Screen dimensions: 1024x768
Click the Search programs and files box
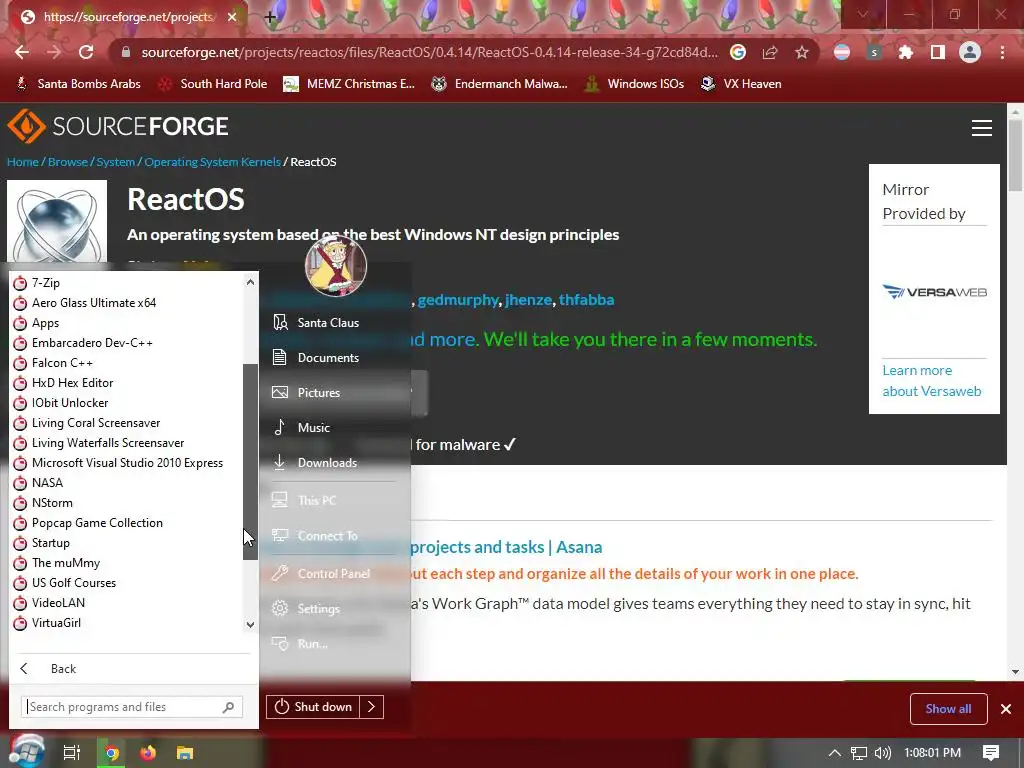tap(132, 707)
